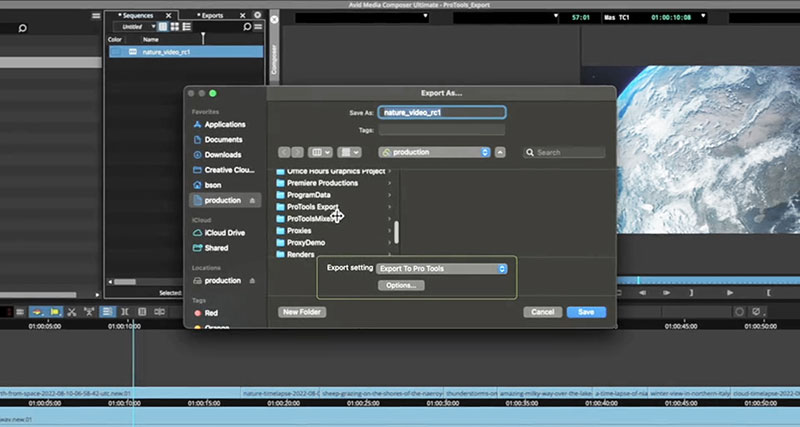The height and width of the screenshot is (427, 800).
Task: Switch Sequences bin to frame view
Action: click(174, 27)
